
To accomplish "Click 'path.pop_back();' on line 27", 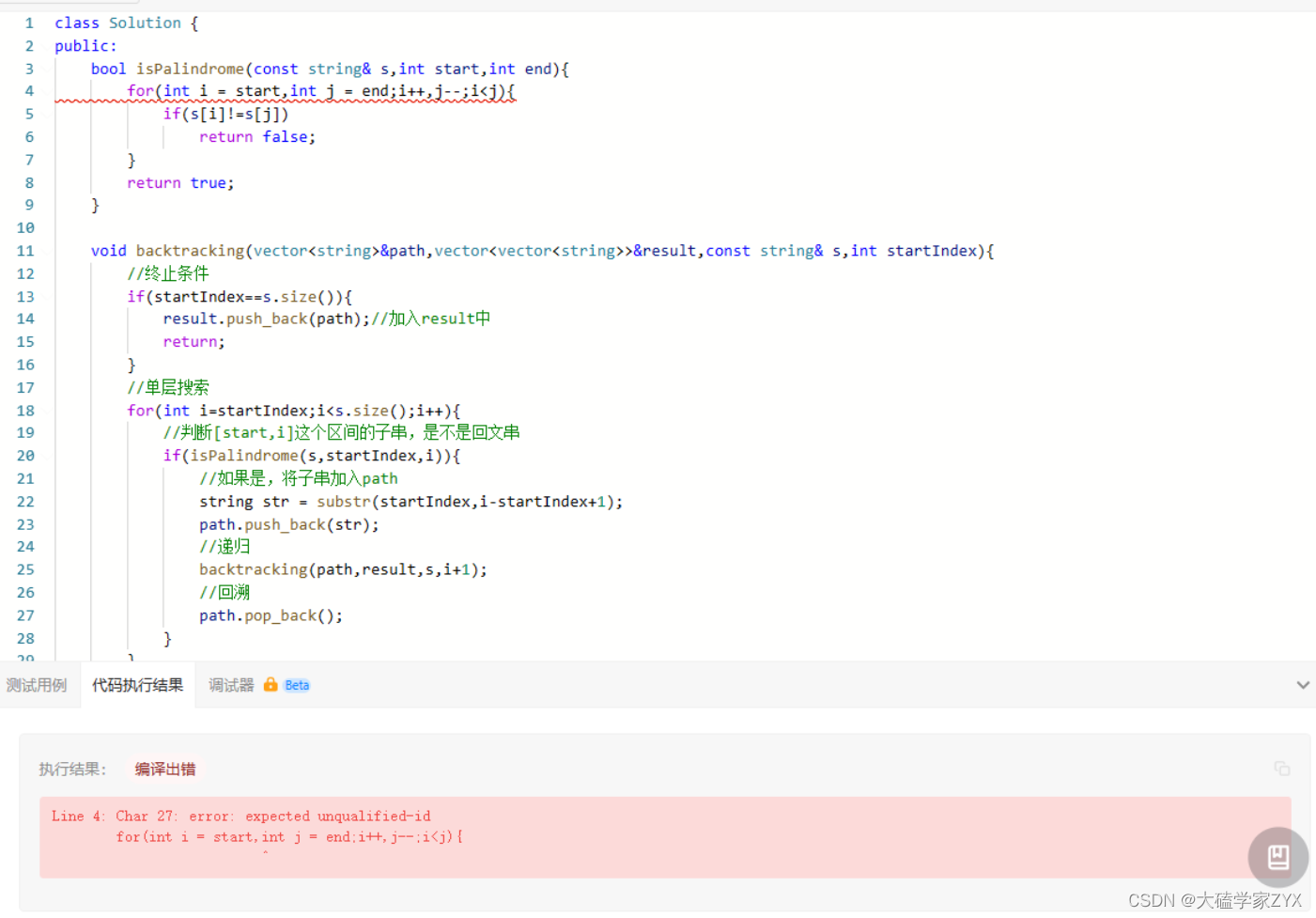I will [271, 615].
